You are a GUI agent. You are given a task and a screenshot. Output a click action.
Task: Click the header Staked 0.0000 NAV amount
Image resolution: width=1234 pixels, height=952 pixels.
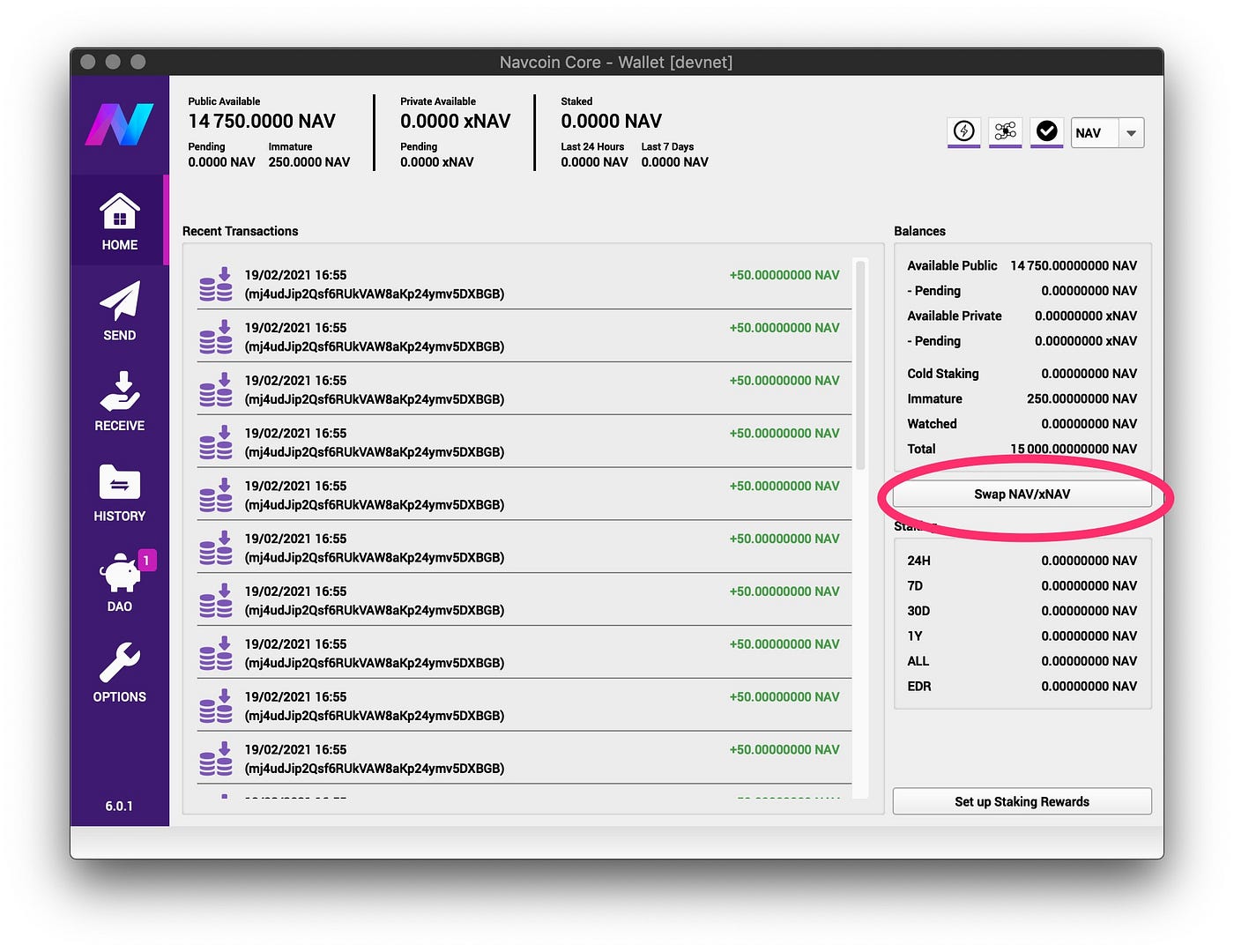[612, 121]
